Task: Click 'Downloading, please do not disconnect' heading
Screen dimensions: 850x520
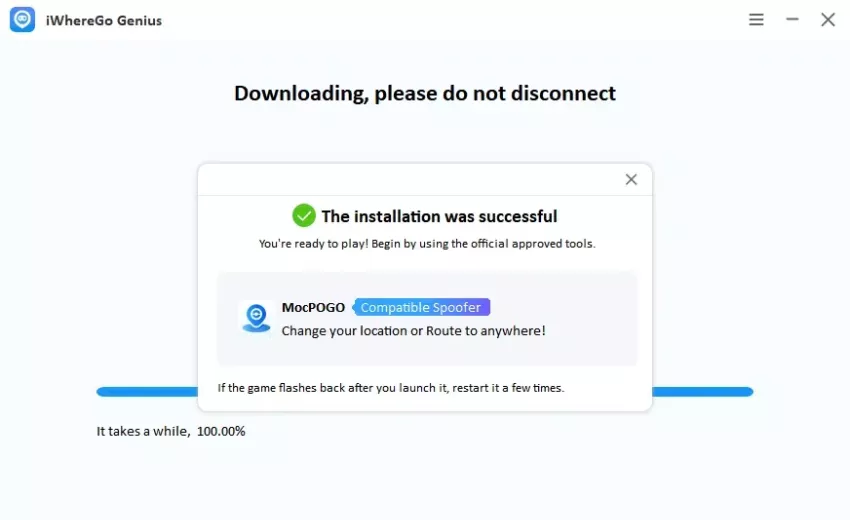Action: (425, 93)
